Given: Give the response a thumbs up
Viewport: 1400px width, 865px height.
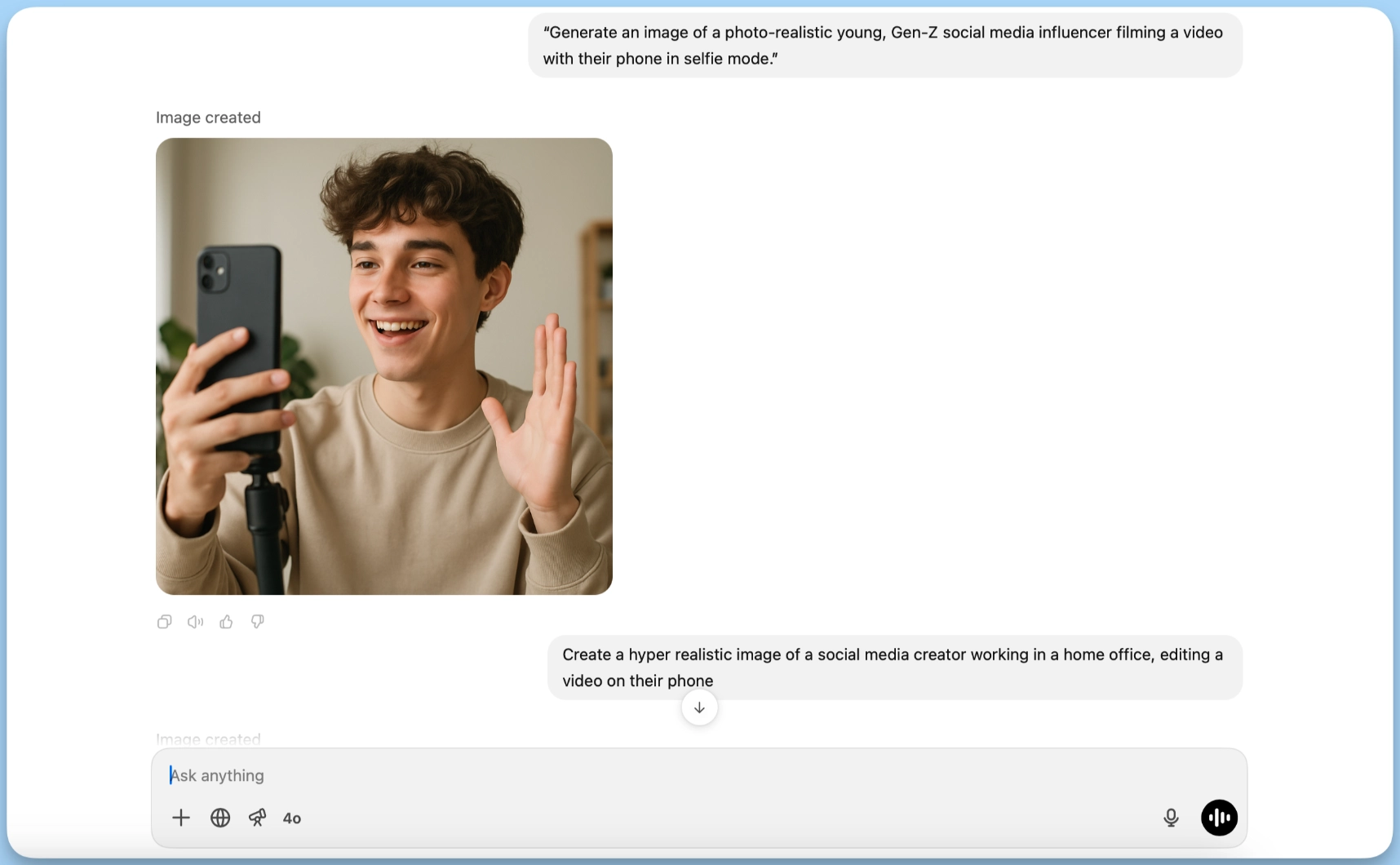Looking at the screenshot, I should coord(226,622).
